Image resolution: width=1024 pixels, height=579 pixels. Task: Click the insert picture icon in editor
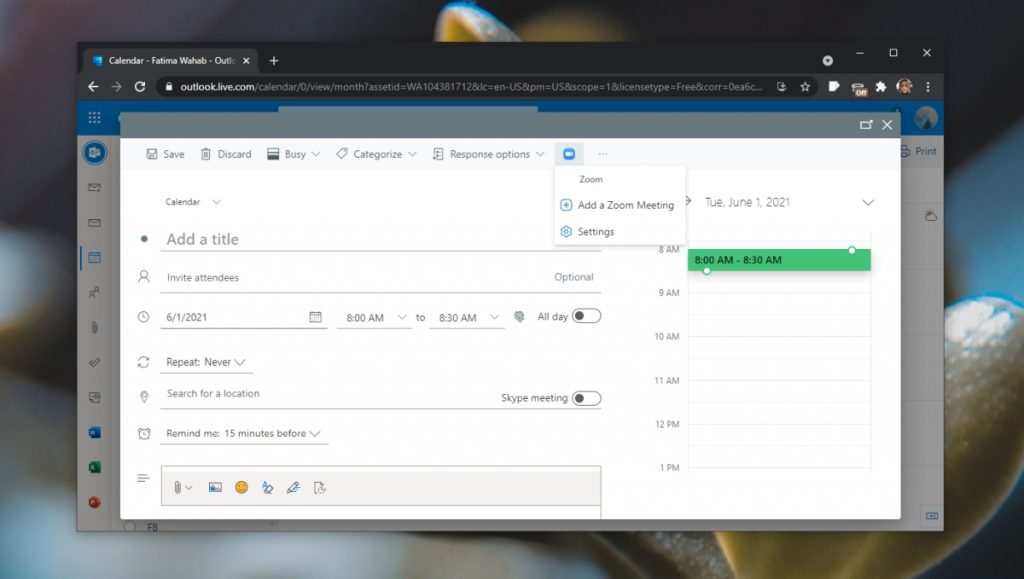(x=215, y=487)
